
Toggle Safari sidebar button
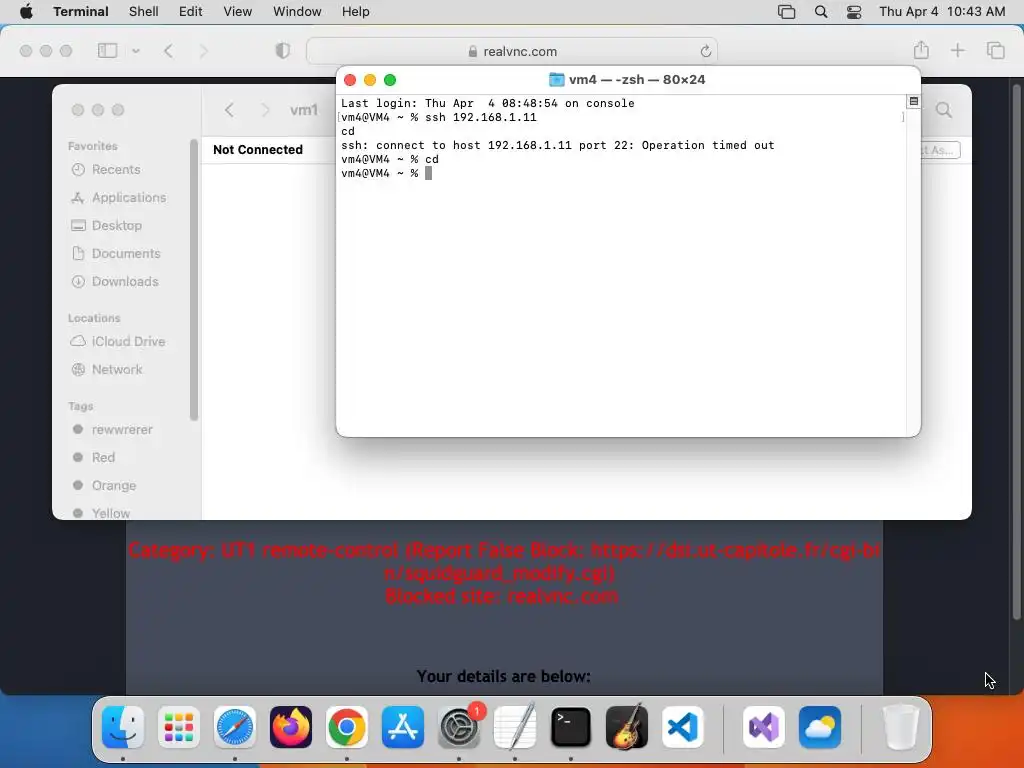click(107, 50)
